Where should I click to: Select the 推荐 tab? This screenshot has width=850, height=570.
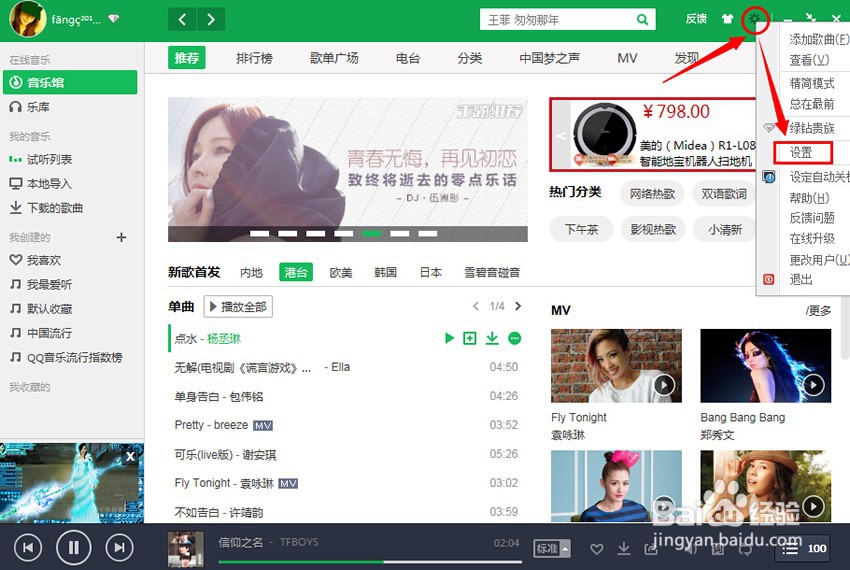186,58
